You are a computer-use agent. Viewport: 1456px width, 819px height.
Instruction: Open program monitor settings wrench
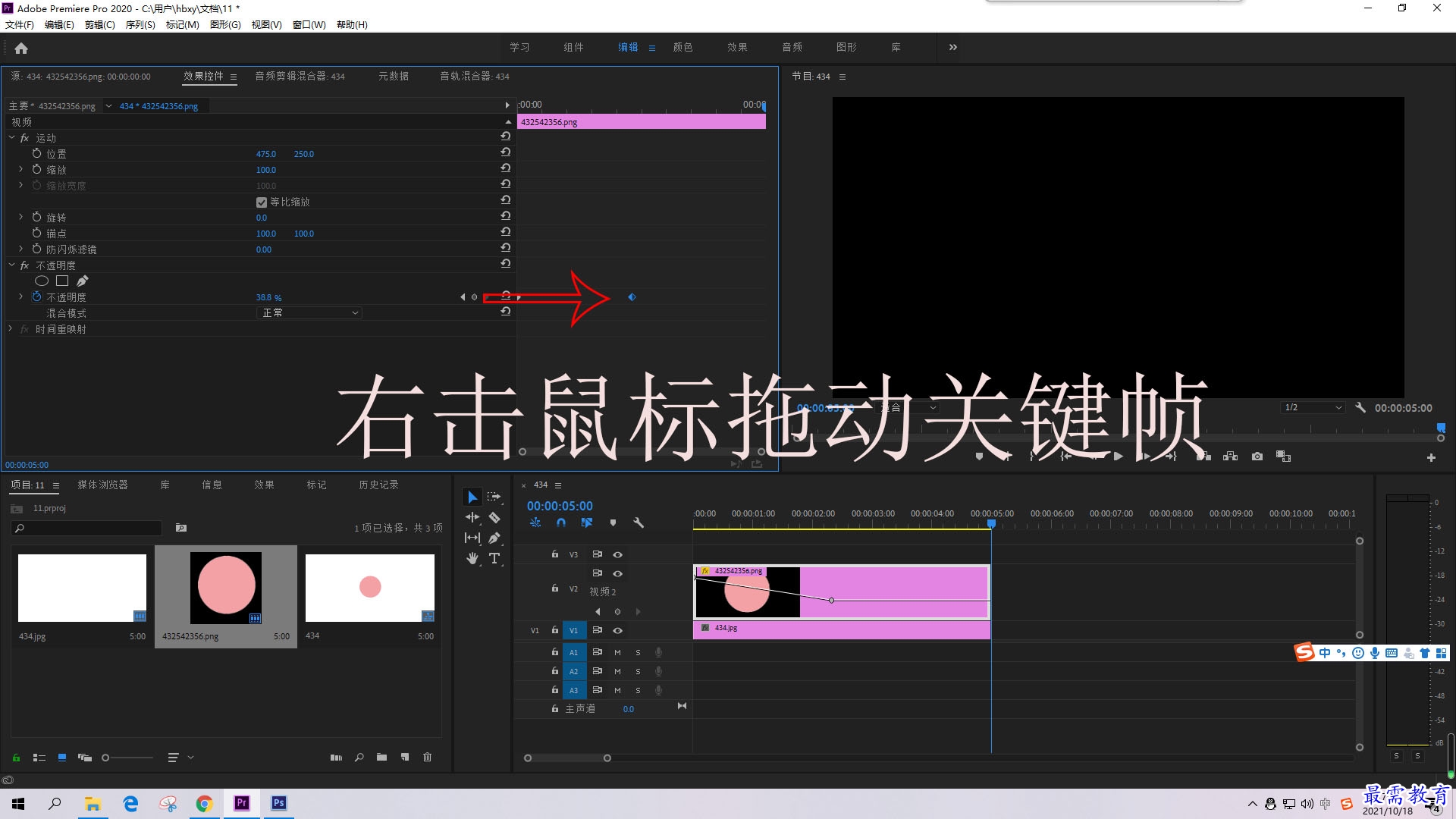click(1360, 407)
